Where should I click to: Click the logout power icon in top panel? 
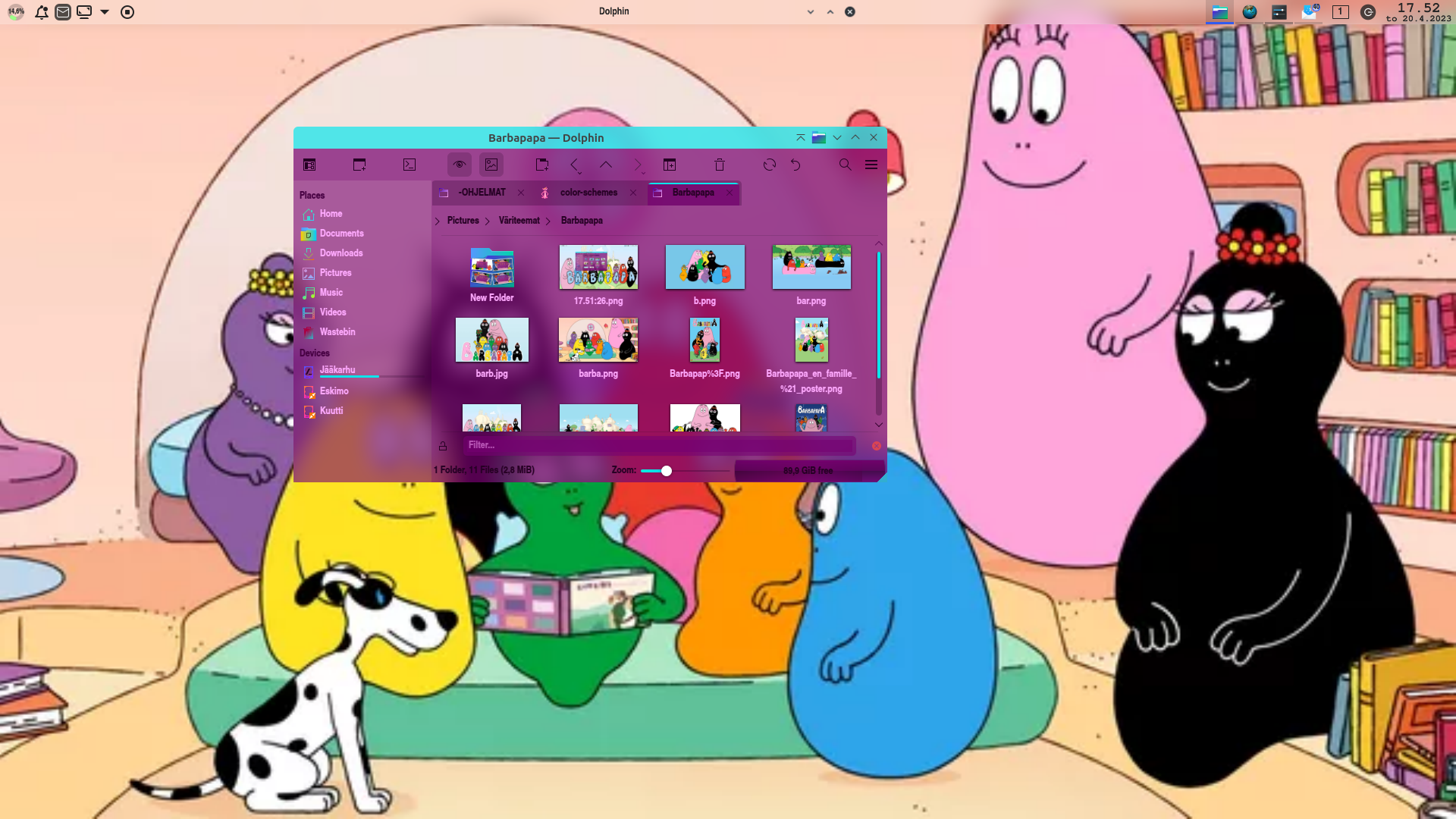[x=1368, y=12]
